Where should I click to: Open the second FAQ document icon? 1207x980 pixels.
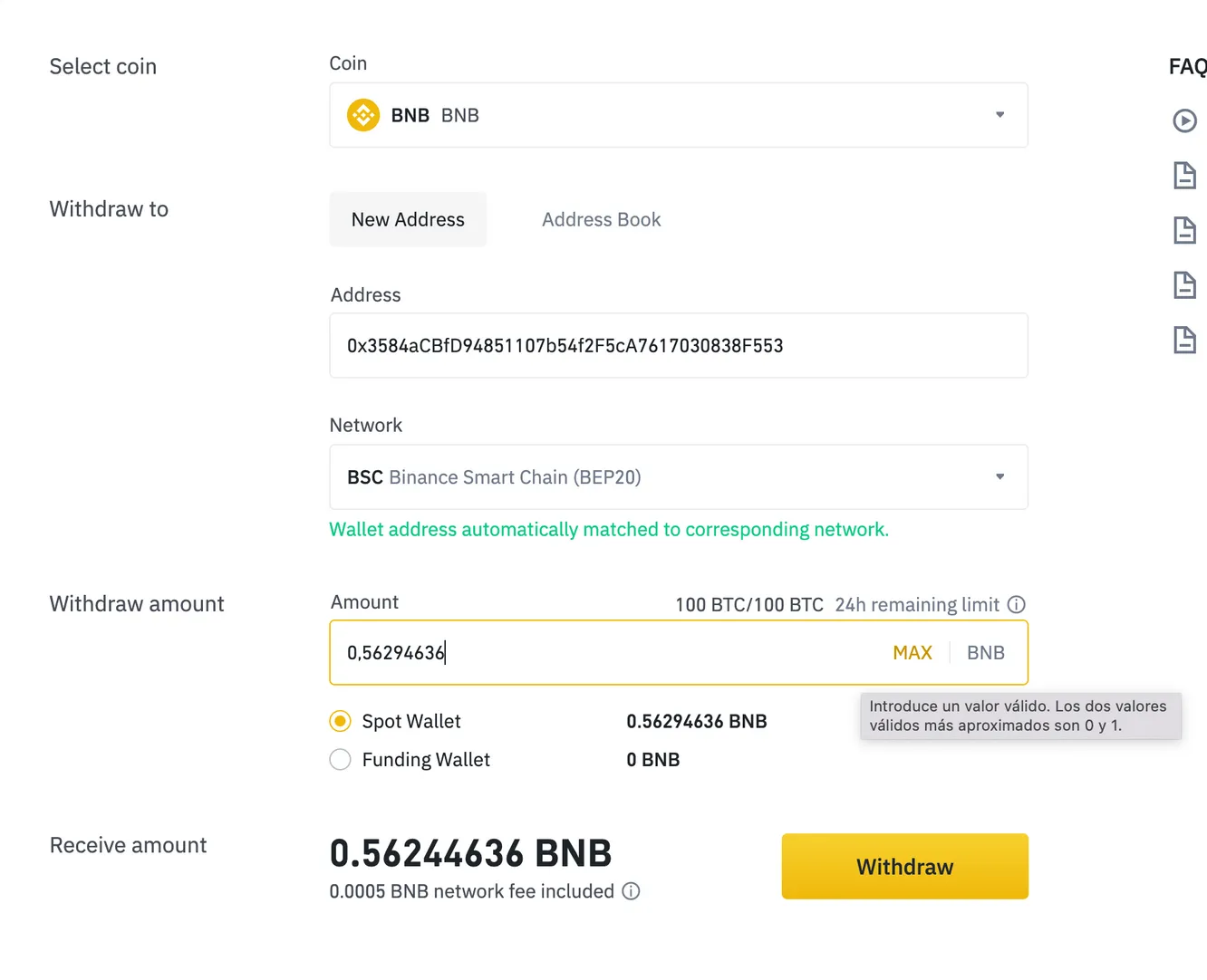pos(1184,230)
